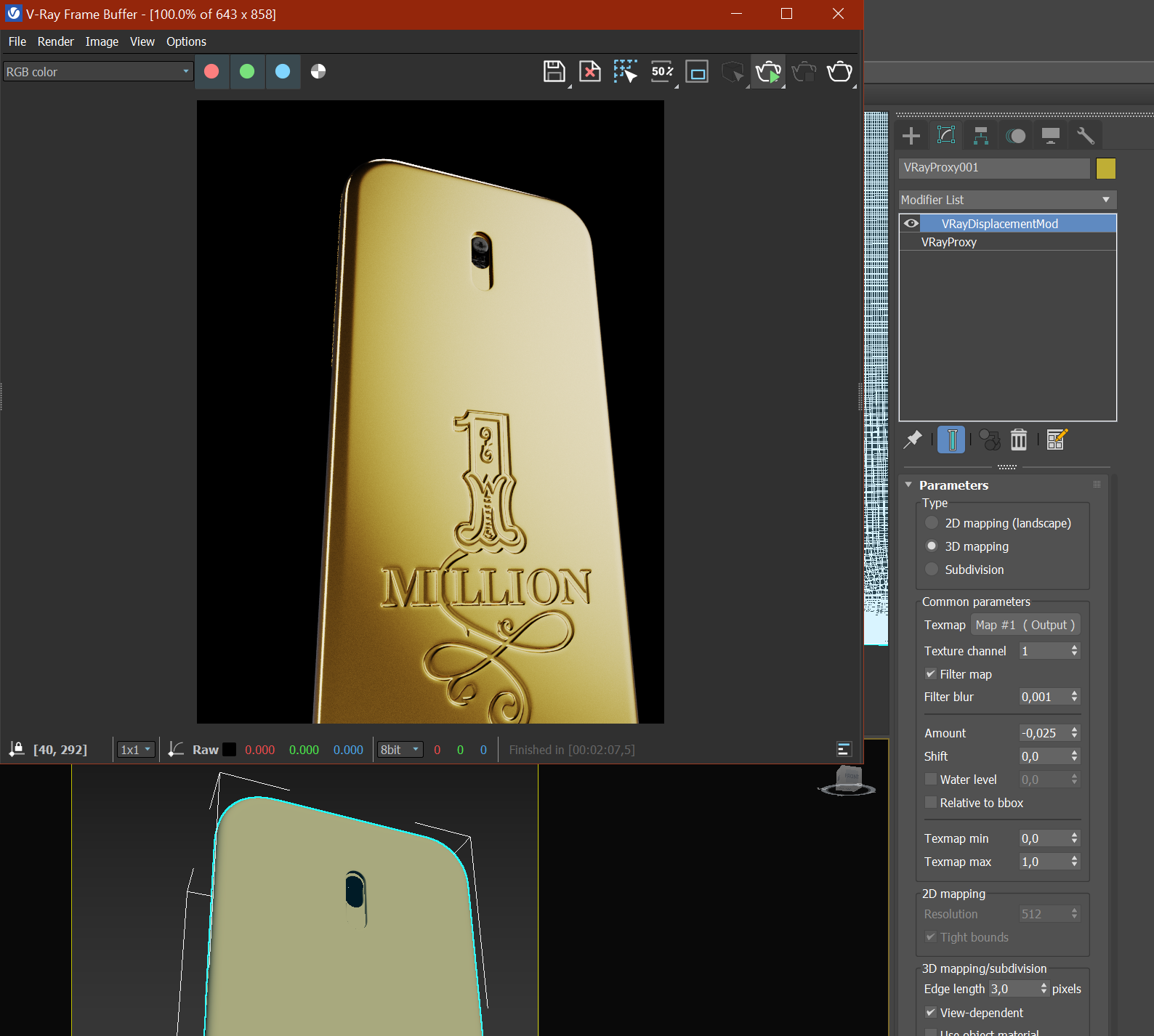This screenshot has width=1154, height=1036.
Task: Select 3D mapping radio button
Action: point(932,546)
